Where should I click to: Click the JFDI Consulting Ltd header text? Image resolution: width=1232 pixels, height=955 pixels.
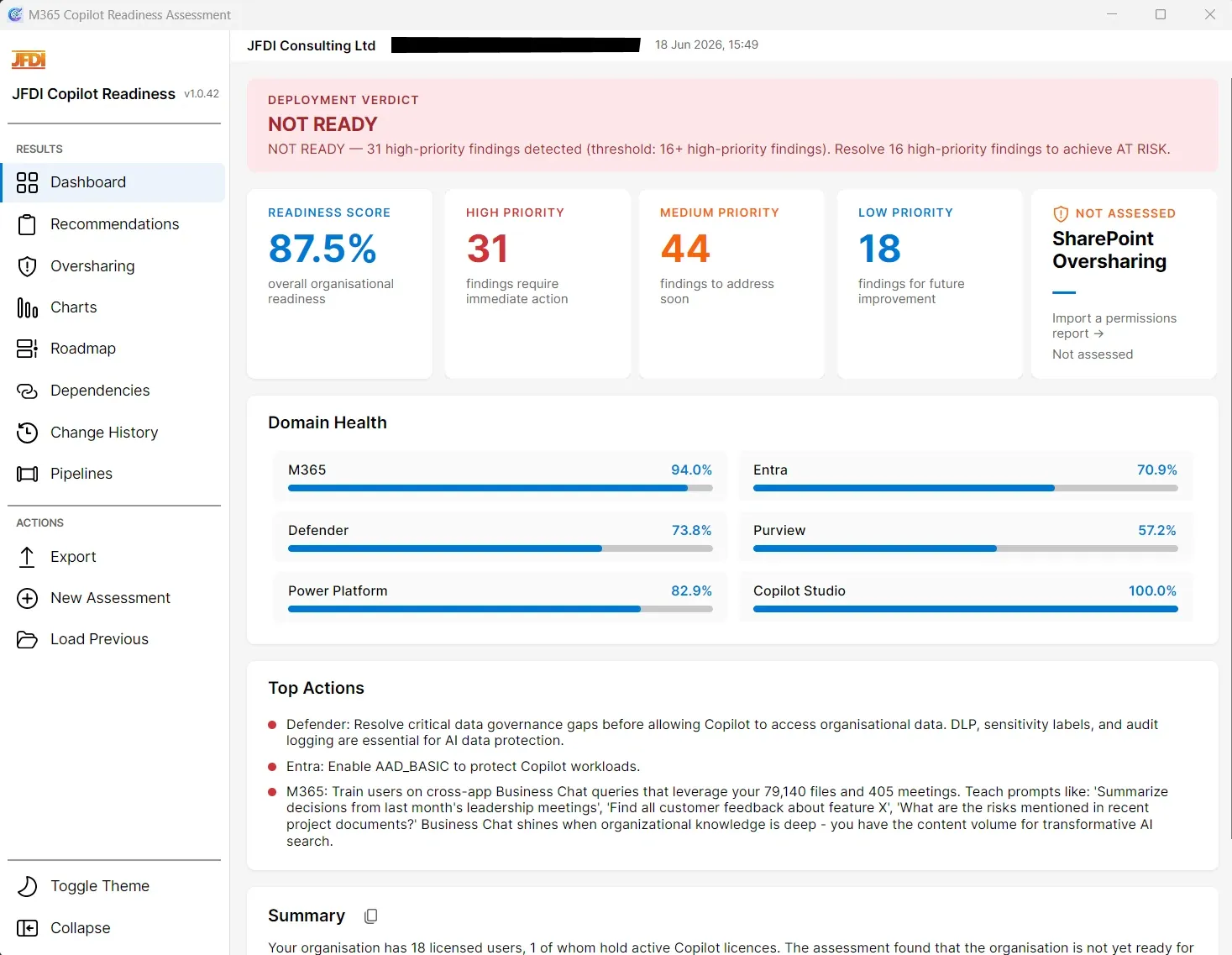coord(311,45)
